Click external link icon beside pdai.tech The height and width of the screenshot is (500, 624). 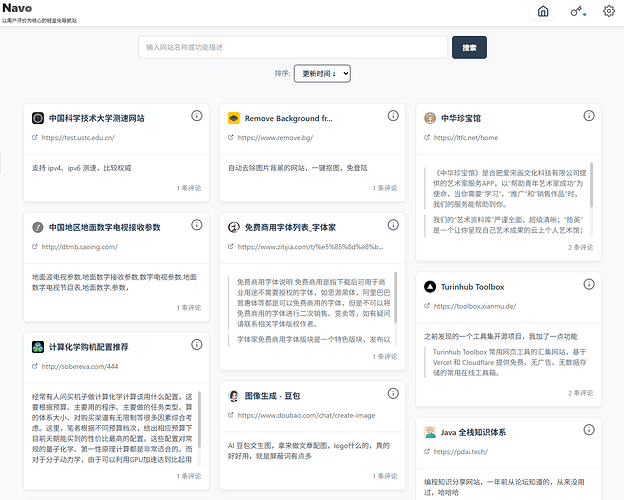(427, 451)
